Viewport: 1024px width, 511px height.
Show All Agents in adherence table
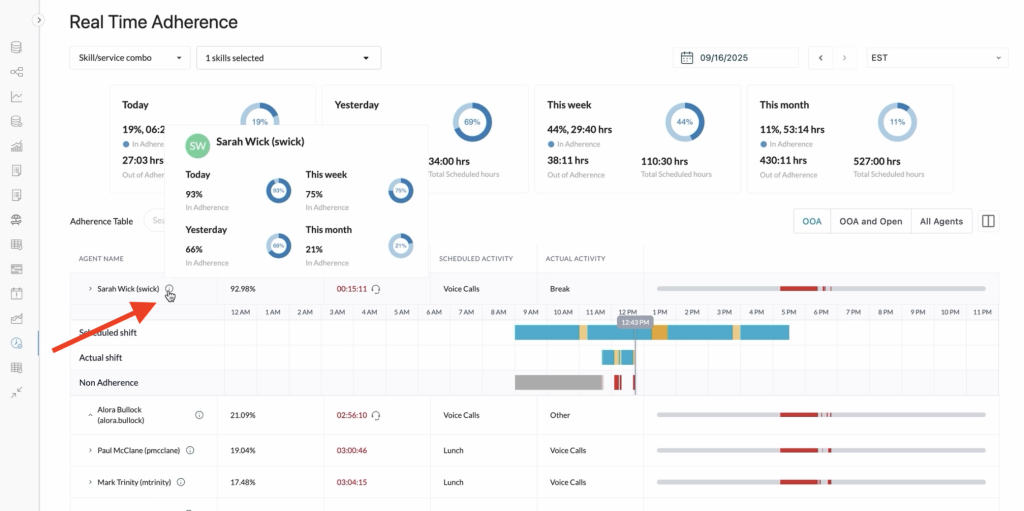click(941, 221)
